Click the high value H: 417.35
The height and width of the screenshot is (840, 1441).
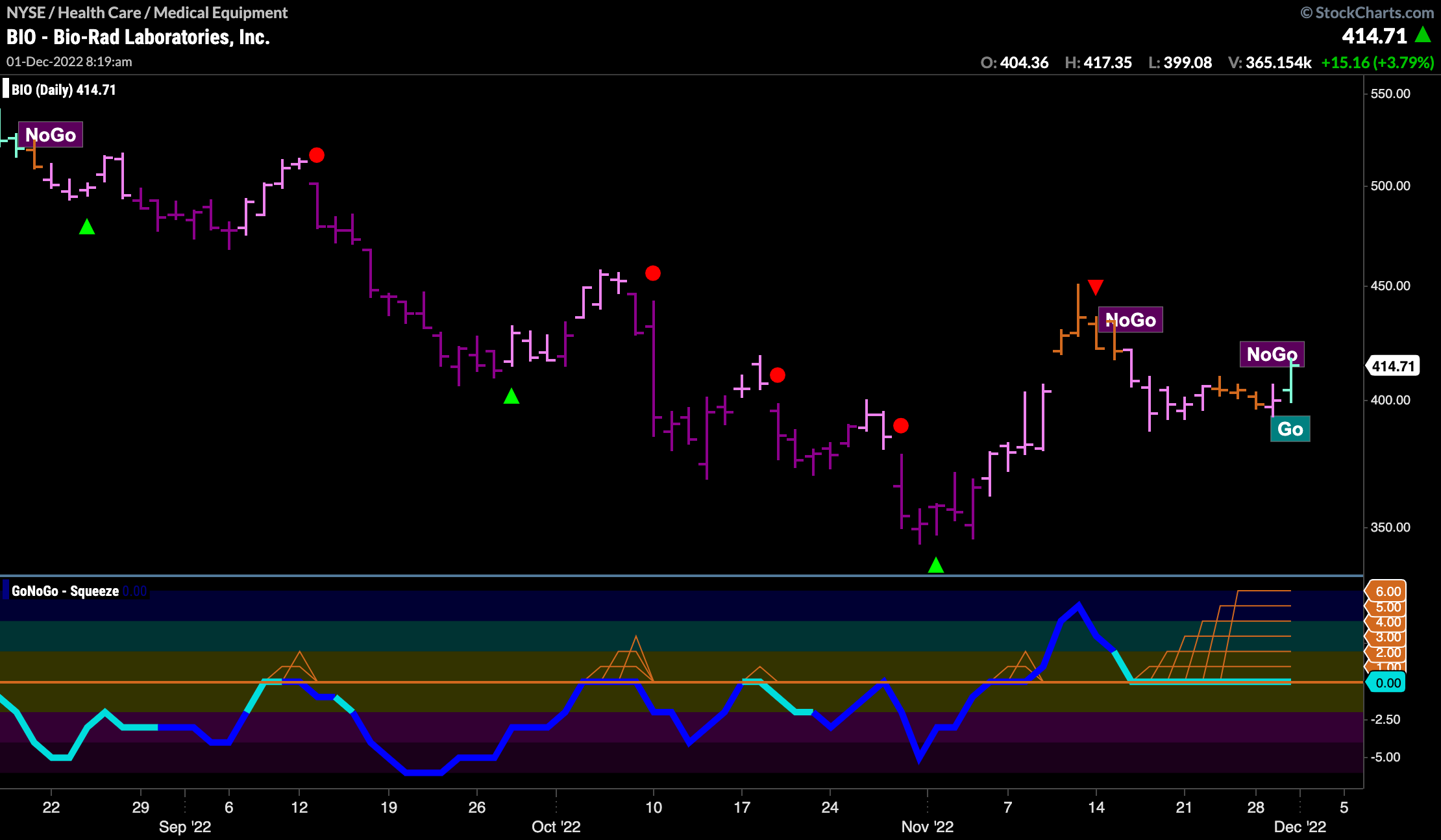click(x=1098, y=62)
